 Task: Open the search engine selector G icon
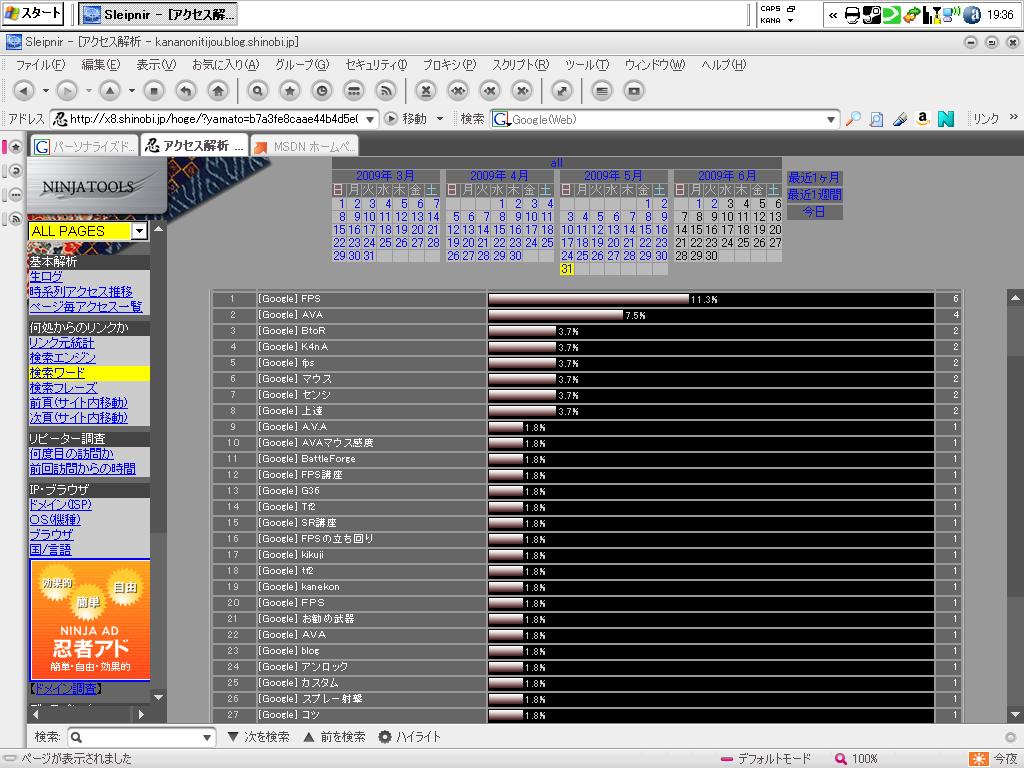501,119
